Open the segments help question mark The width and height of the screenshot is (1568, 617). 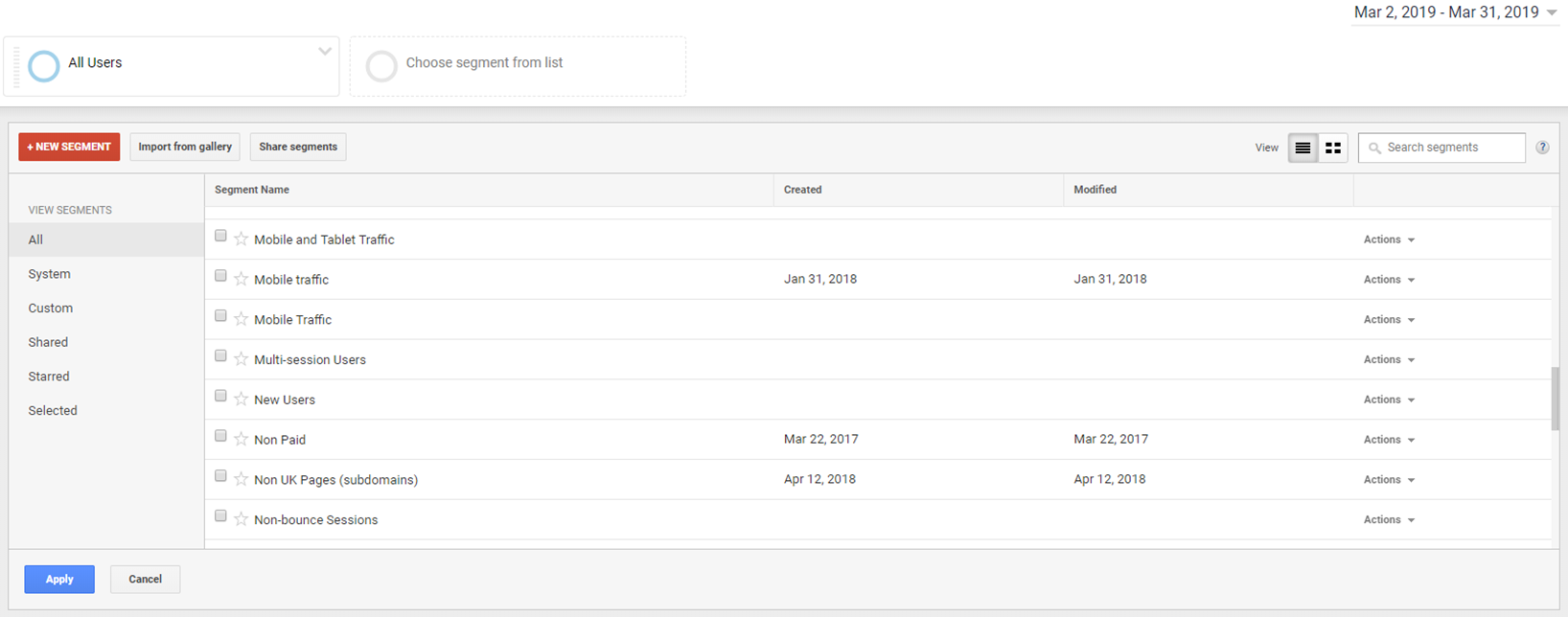click(x=1542, y=148)
